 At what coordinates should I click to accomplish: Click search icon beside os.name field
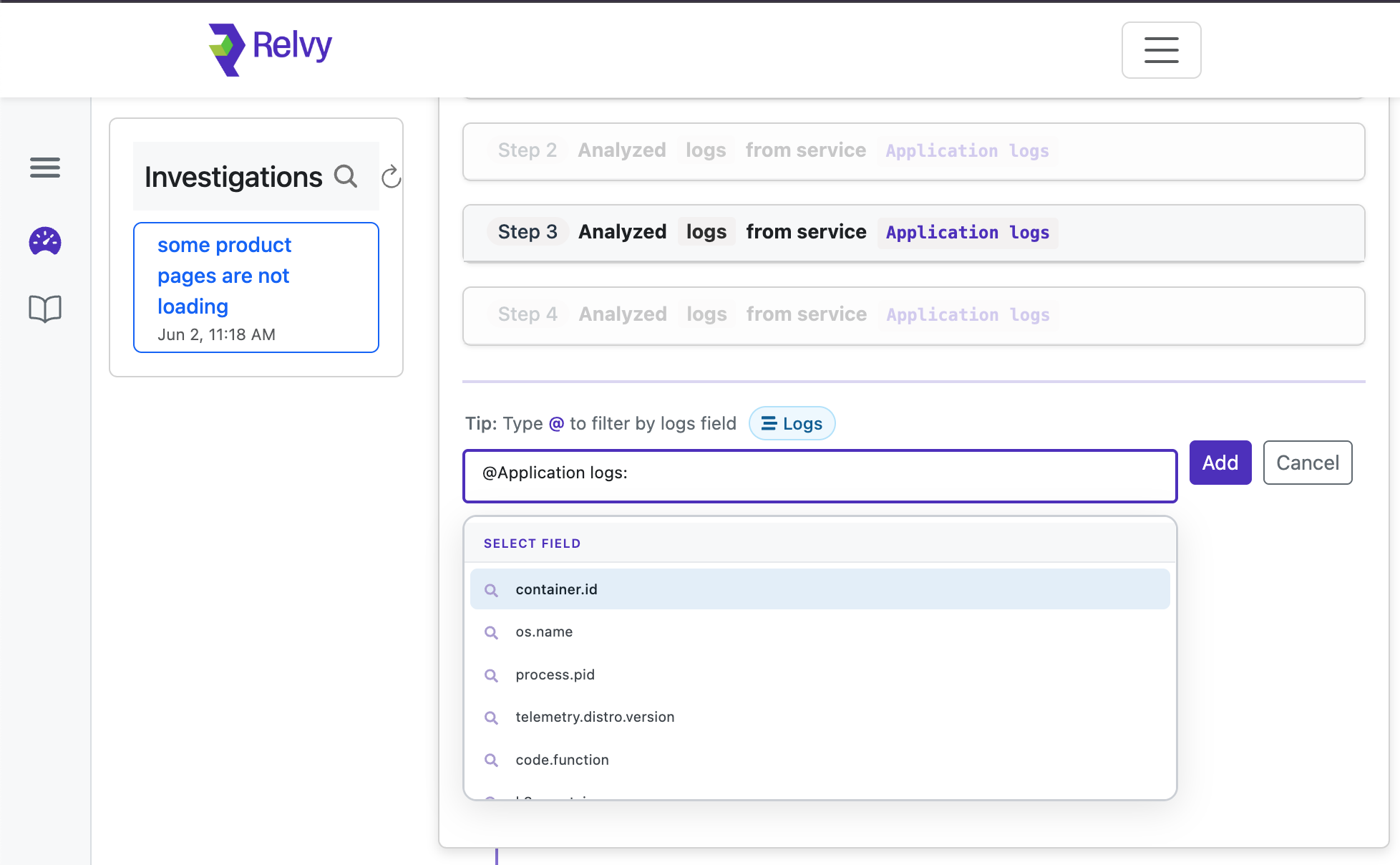491,632
